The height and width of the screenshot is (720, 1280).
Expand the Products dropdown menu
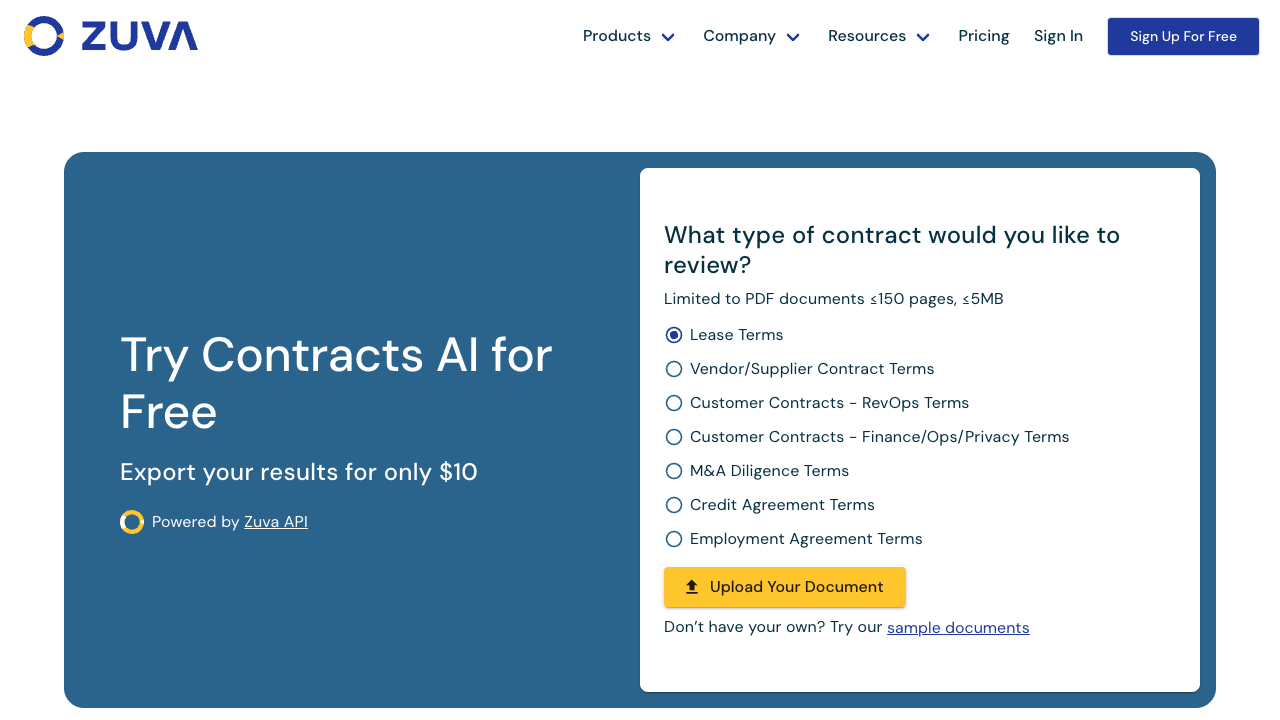pyautogui.click(x=629, y=36)
